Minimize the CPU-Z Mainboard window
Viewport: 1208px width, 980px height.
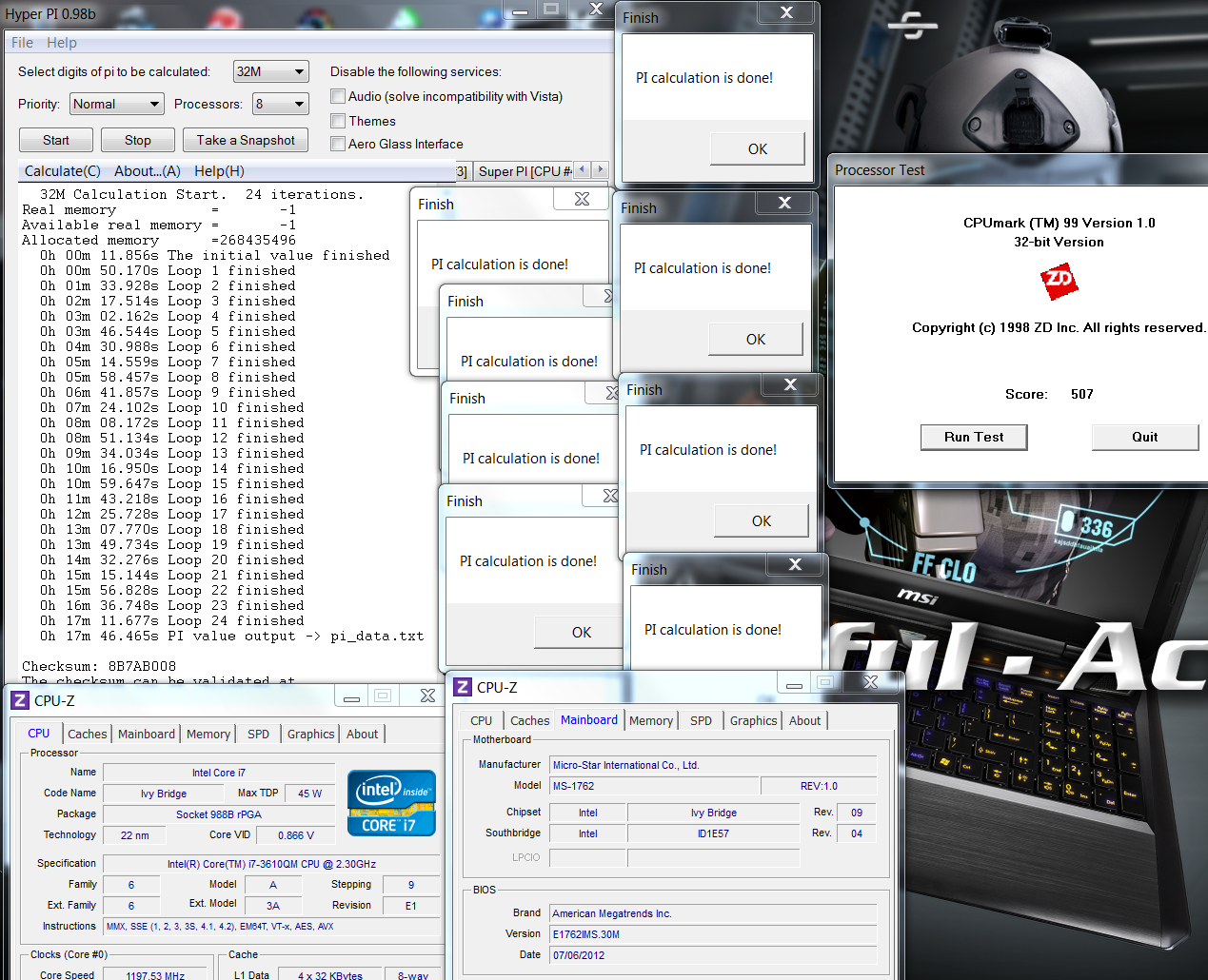pyautogui.click(x=794, y=683)
